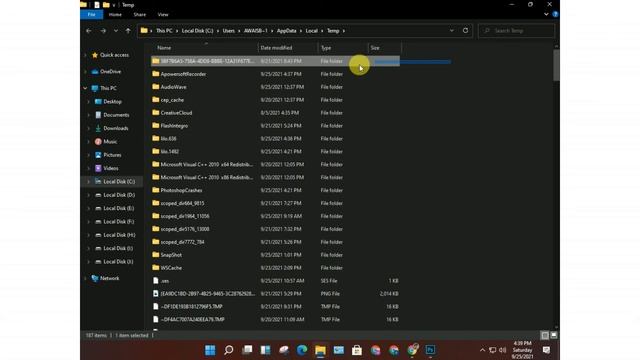Expand OneDrive tree node
This screenshot has width=640, height=360.
[85, 72]
